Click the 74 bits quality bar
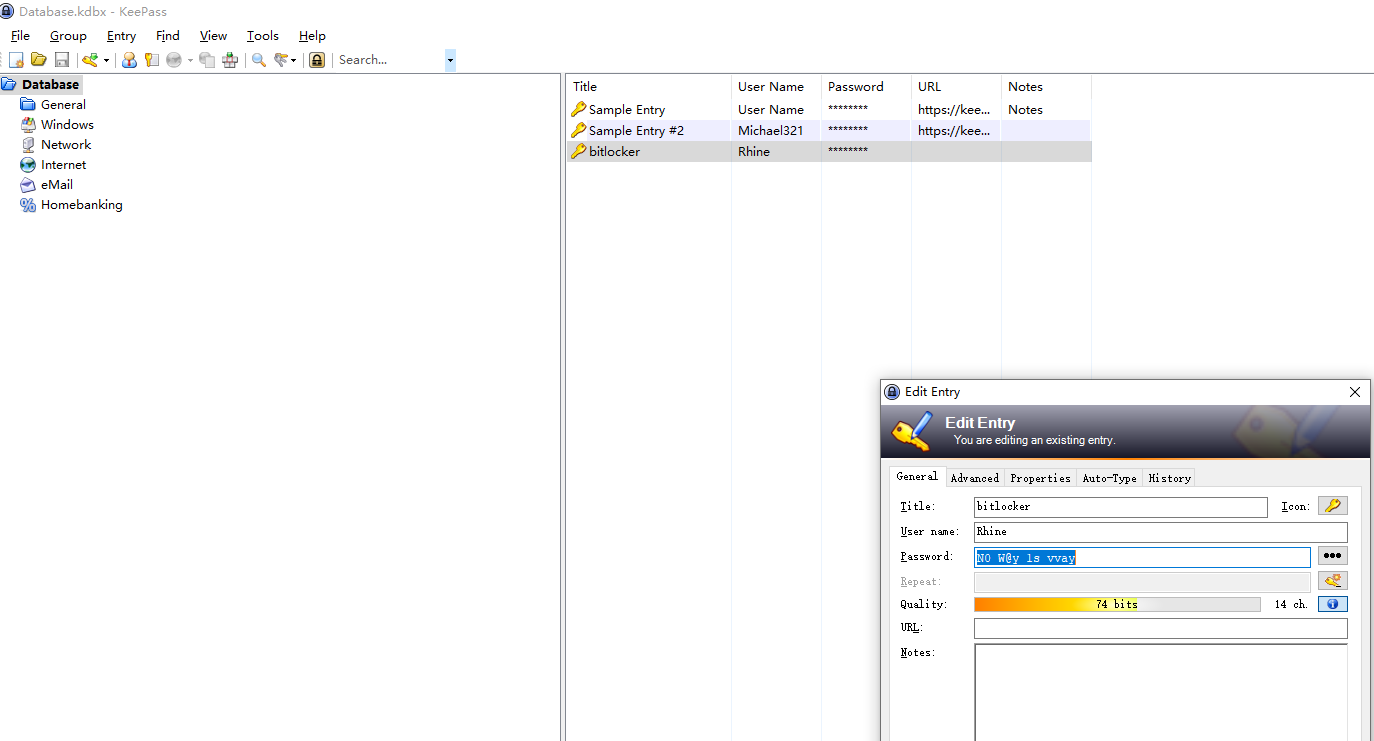The width and height of the screenshot is (1374, 741). pyautogui.click(x=1117, y=604)
